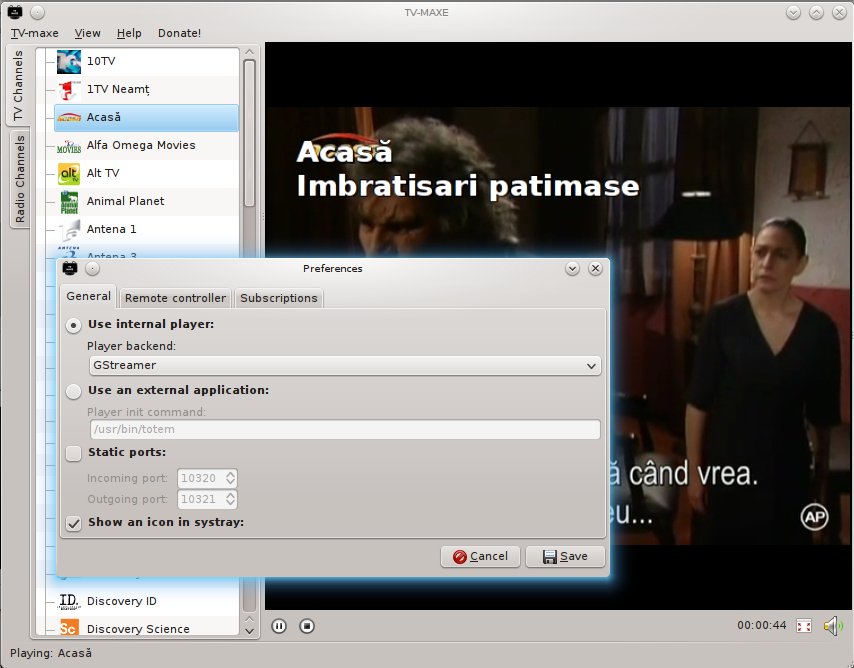Click the channel list scroll down arrow
This screenshot has width=854, height=668.
(249, 631)
